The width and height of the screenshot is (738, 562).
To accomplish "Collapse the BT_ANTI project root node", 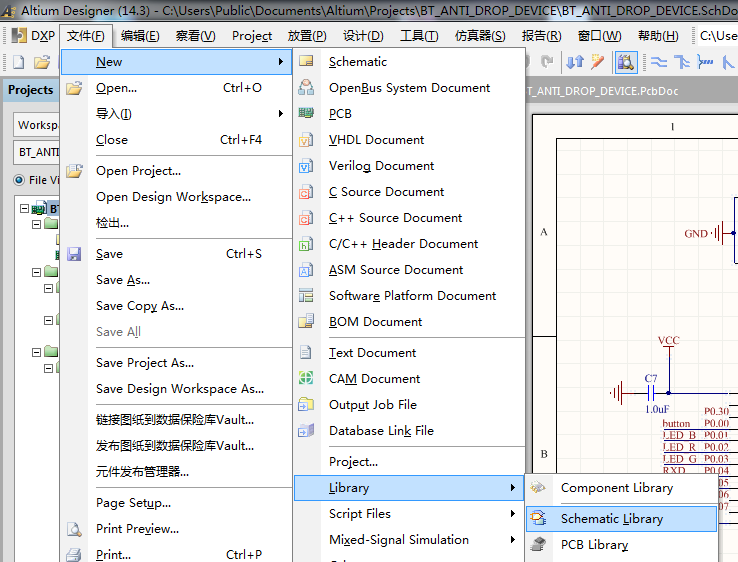I will coord(24,208).
